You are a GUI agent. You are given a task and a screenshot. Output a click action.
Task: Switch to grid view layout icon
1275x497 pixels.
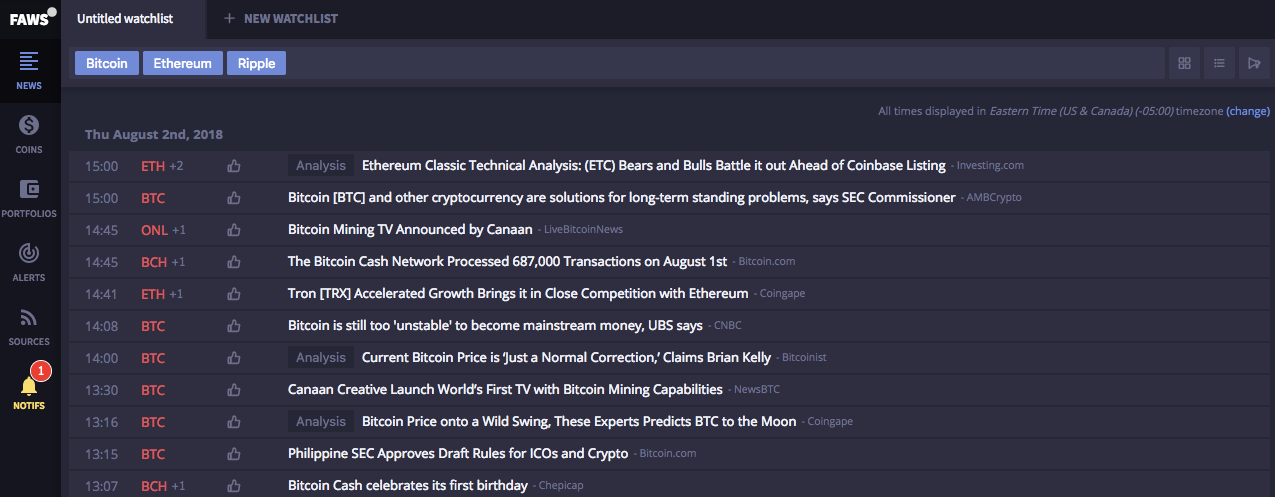point(1185,63)
